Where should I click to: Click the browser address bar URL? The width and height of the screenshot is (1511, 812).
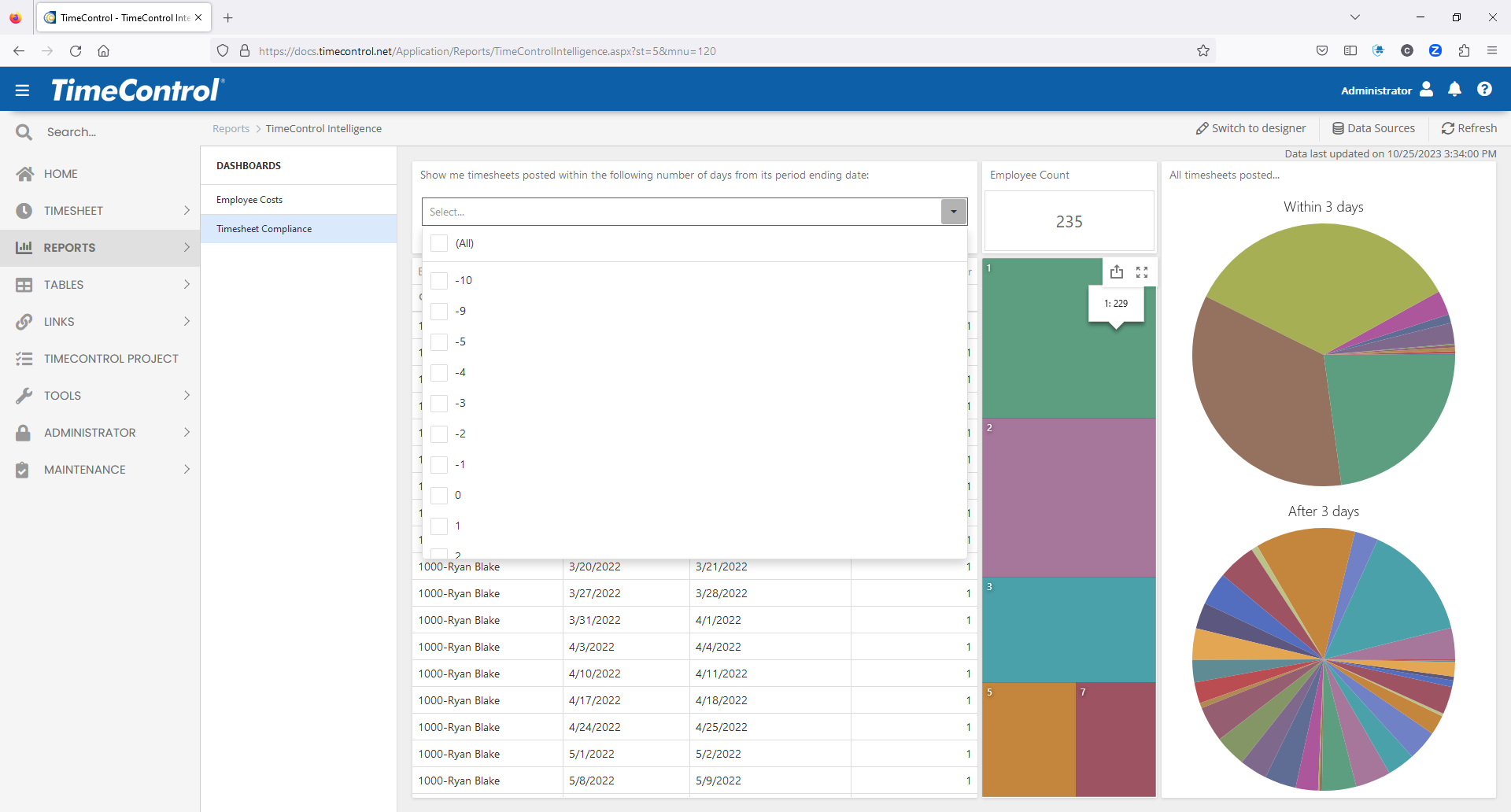pyautogui.click(x=487, y=51)
